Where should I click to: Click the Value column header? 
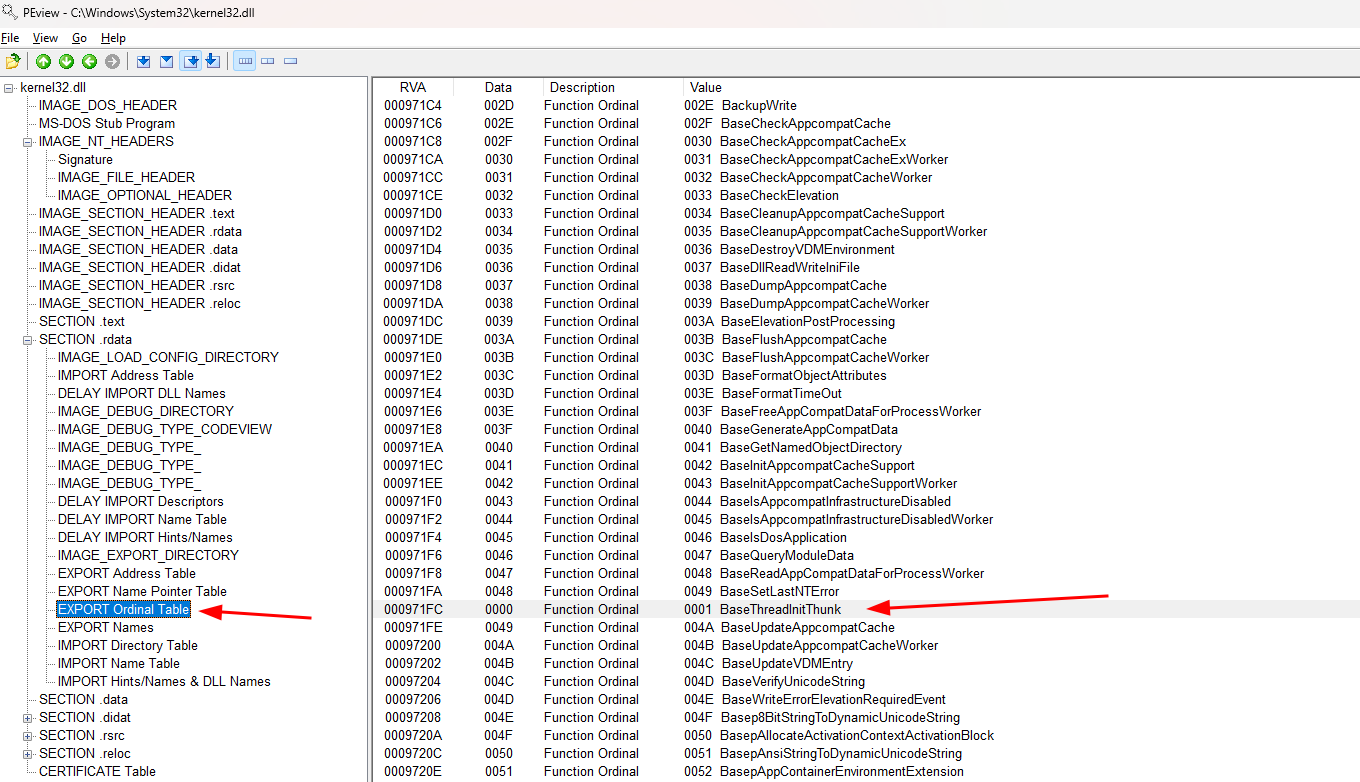[705, 88]
